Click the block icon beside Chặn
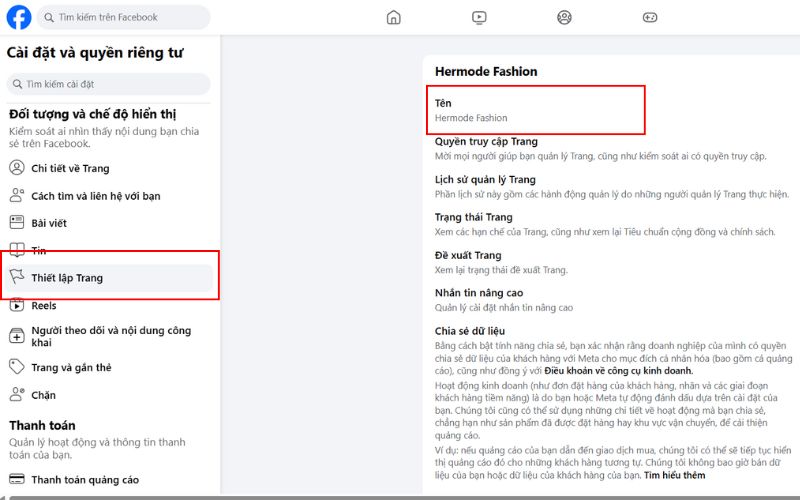Viewport: 800px width, 500px height. point(17,394)
